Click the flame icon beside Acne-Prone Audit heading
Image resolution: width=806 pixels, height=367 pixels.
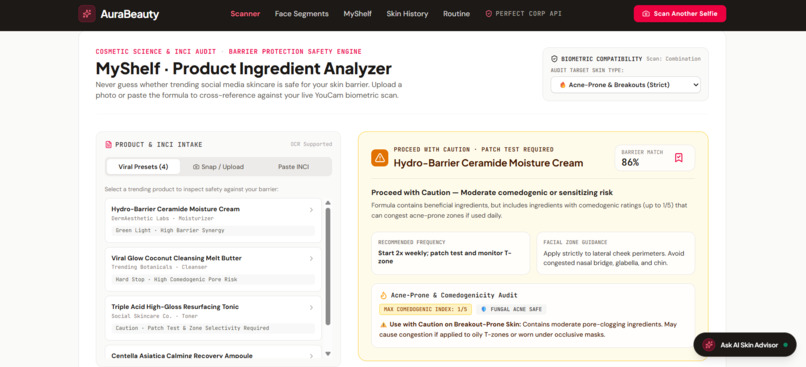pyautogui.click(x=383, y=295)
